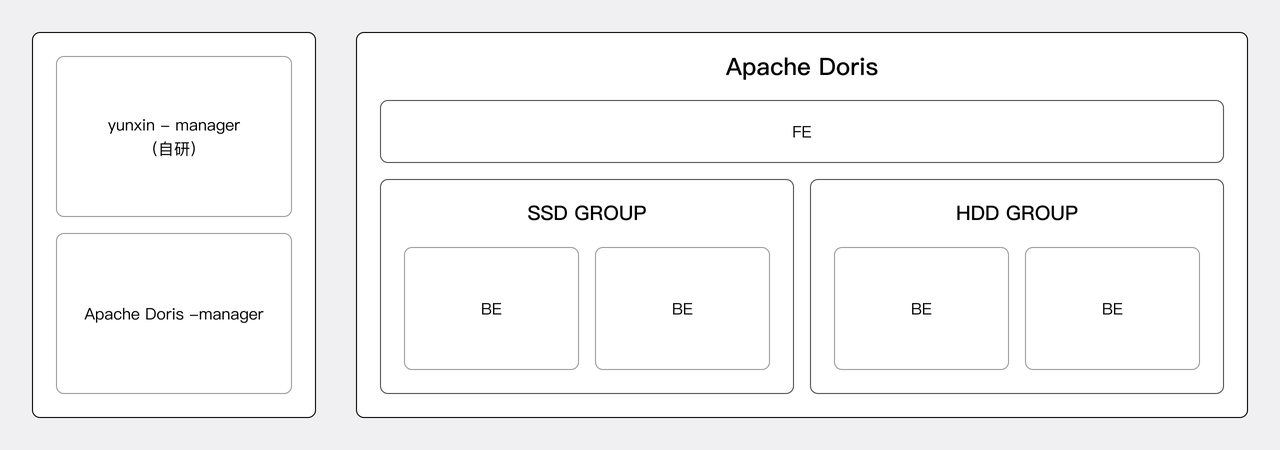Click the HDD GROUP heading

click(x=1016, y=213)
